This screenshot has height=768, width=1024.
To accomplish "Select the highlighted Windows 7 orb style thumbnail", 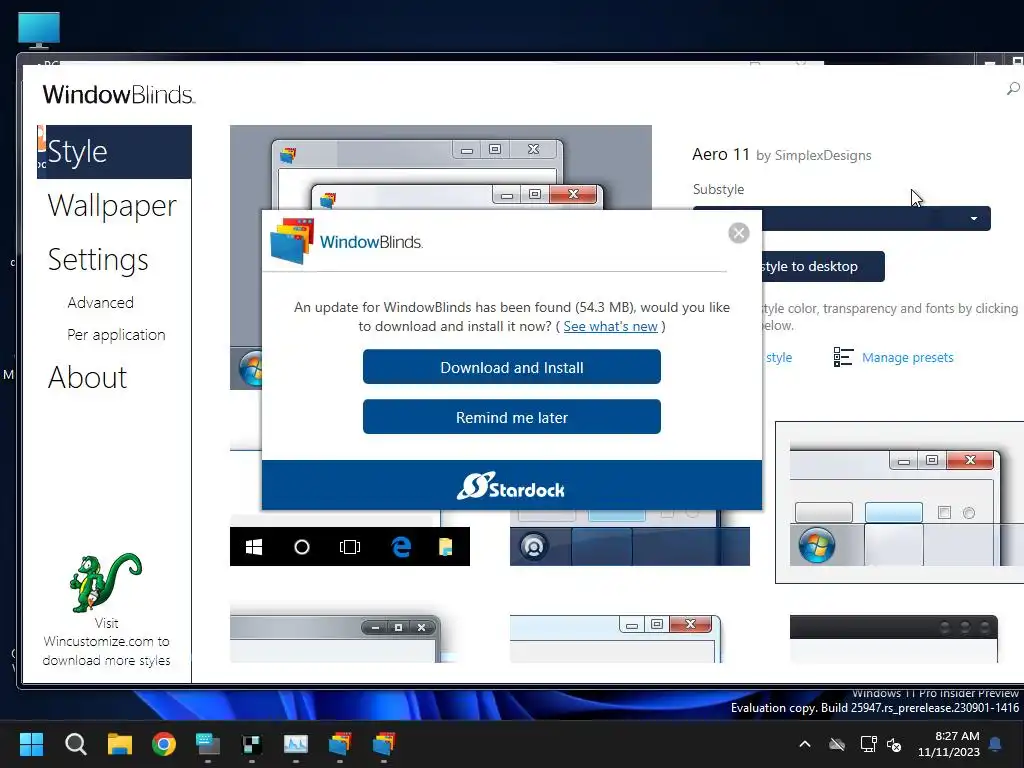I will (x=899, y=502).
